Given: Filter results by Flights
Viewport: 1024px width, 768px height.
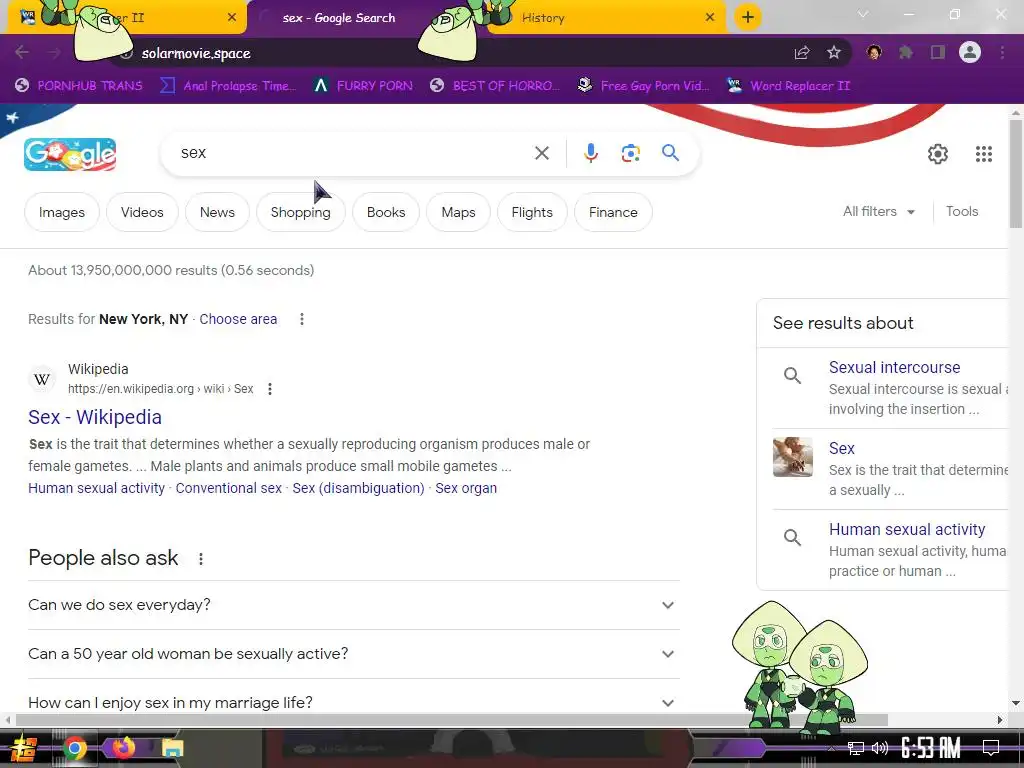Looking at the screenshot, I should [x=532, y=212].
